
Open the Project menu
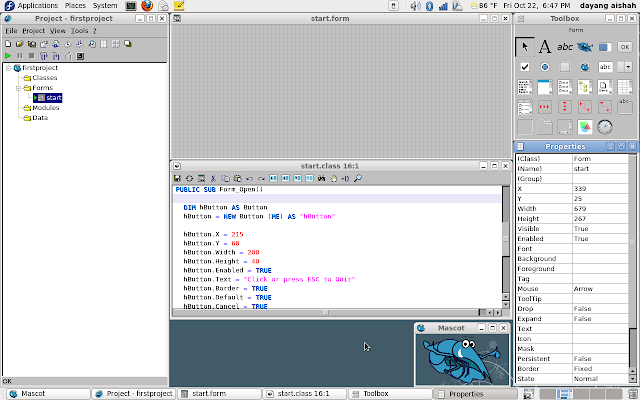coord(33,31)
